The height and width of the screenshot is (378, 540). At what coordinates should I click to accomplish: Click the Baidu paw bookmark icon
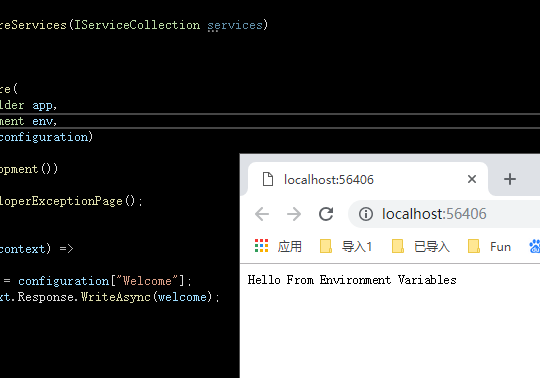[535, 246]
